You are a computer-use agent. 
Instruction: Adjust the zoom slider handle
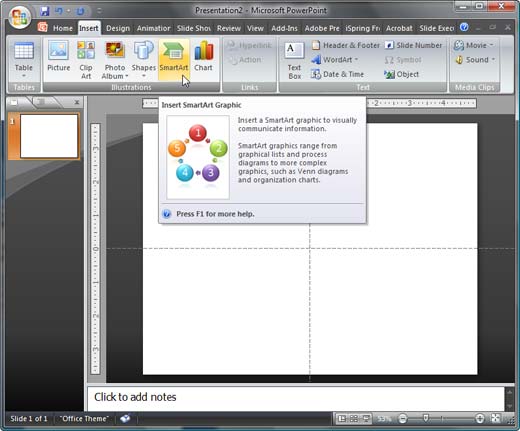[426, 418]
